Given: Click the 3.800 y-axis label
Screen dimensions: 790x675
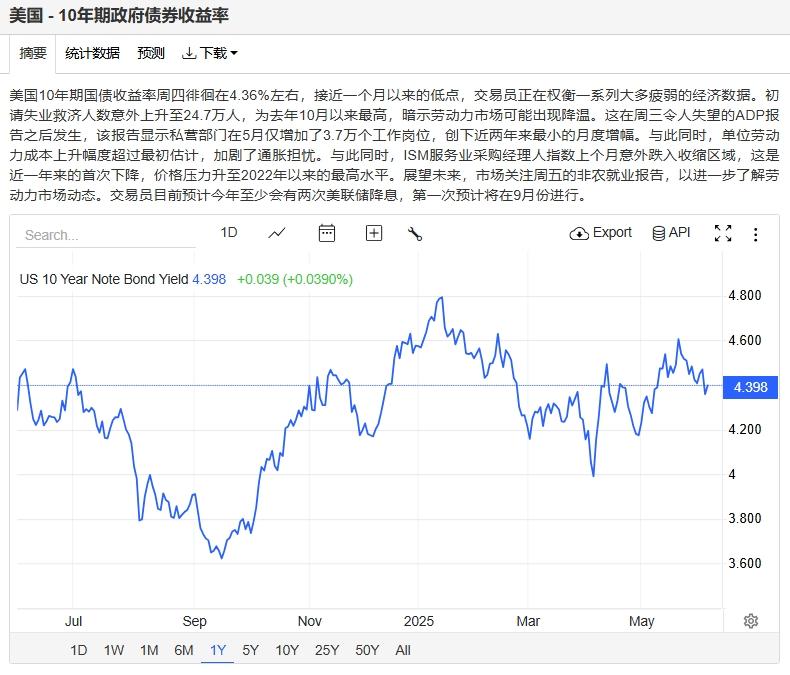Looking at the screenshot, I should coord(745,518).
